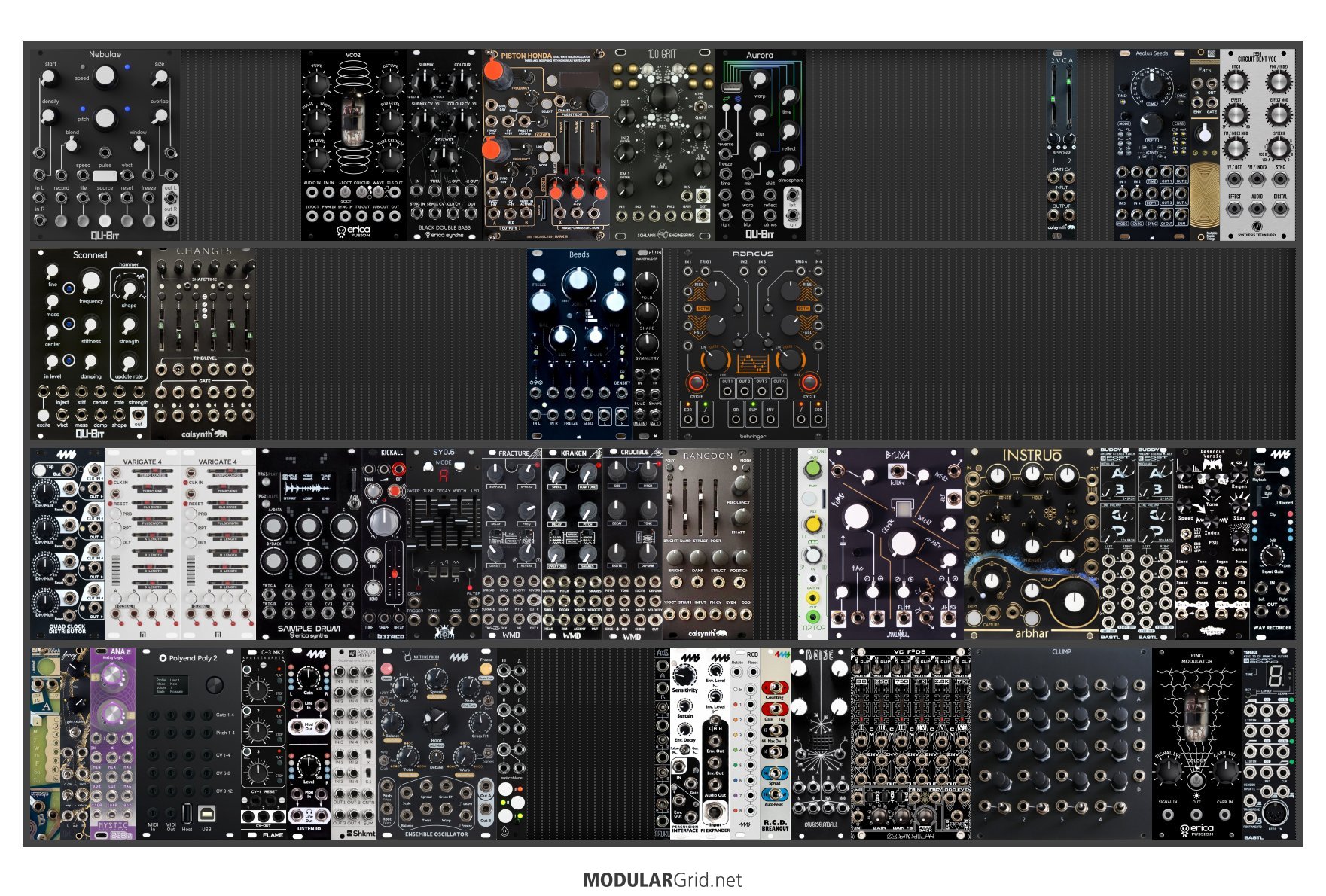Screen dimensions: 1326x896
Task: Select the Quad Clock Distributor module
Action: point(68,544)
